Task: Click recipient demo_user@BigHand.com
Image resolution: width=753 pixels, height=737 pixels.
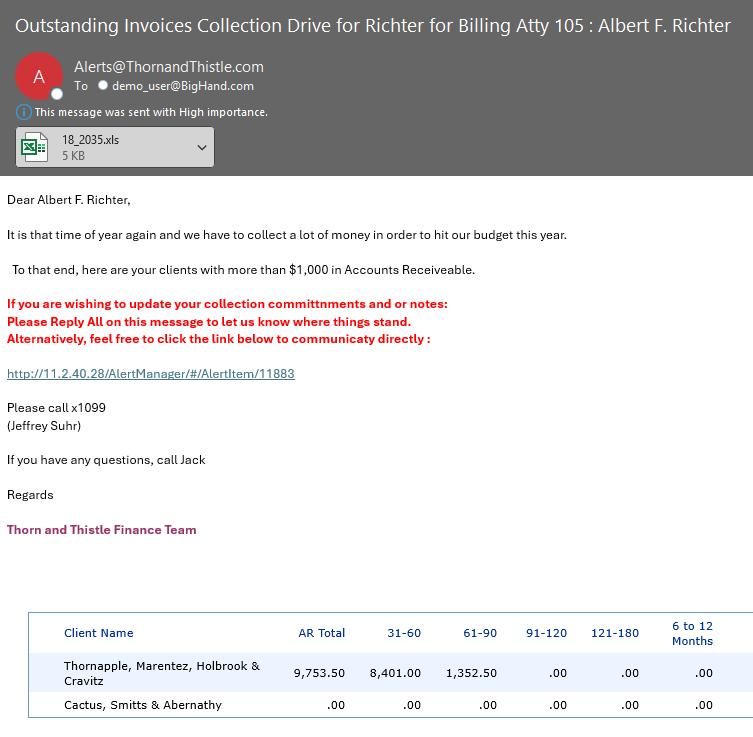Action: click(x=182, y=86)
